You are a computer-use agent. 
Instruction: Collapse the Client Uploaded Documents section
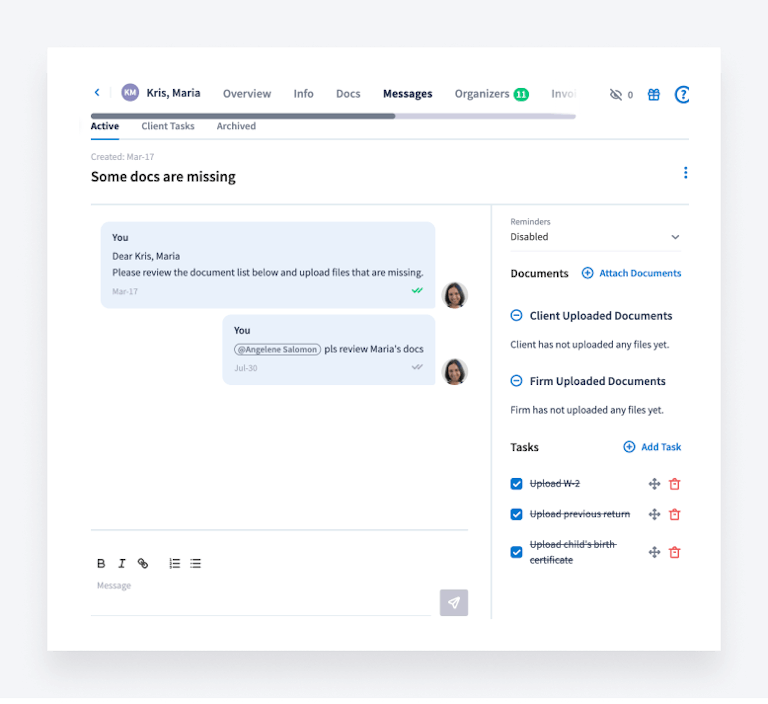[x=517, y=316]
